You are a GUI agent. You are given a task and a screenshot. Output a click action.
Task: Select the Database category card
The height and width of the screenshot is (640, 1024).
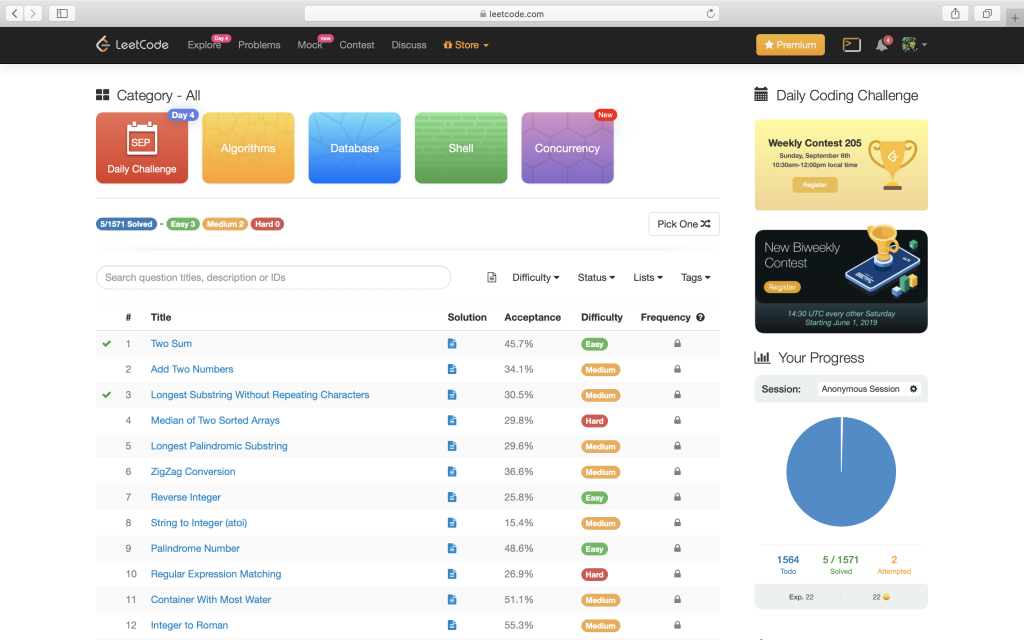click(x=355, y=148)
